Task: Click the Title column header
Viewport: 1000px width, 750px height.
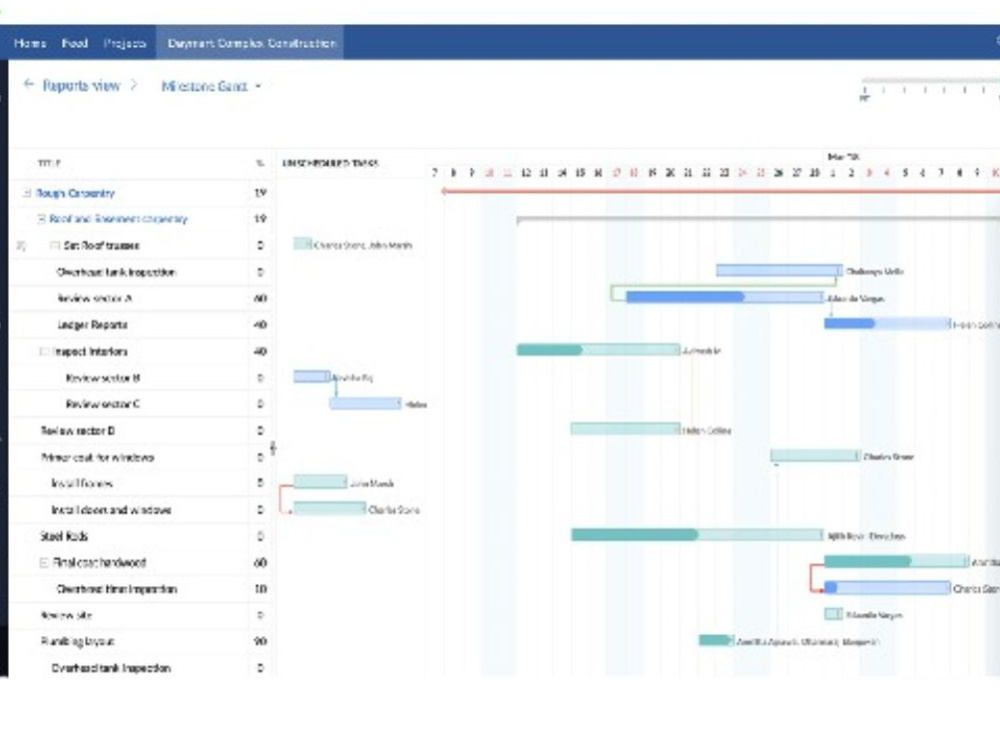Action: point(50,163)
